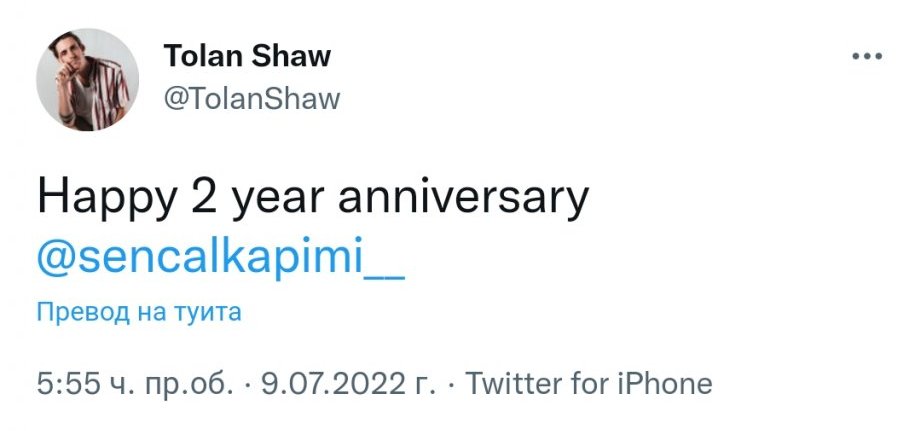921x431 pixels.
Task: Open the three-dot more options menu
Action: pyautogui.click(x=865, y=57)
